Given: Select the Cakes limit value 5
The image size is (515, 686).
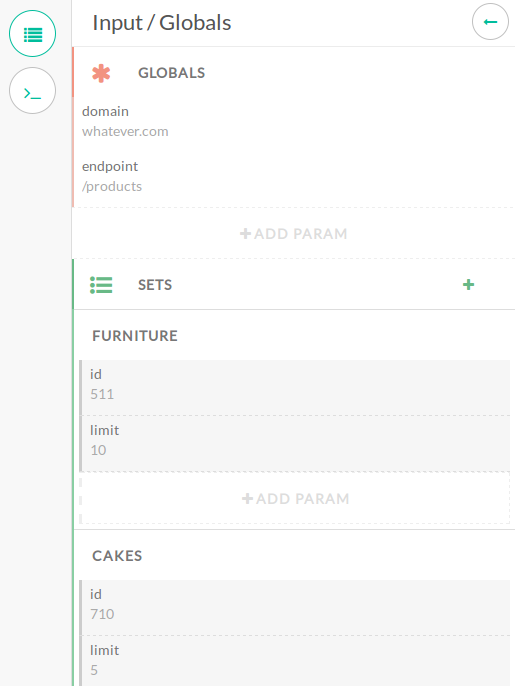Looking at the screenshot, I should [94, 670].
